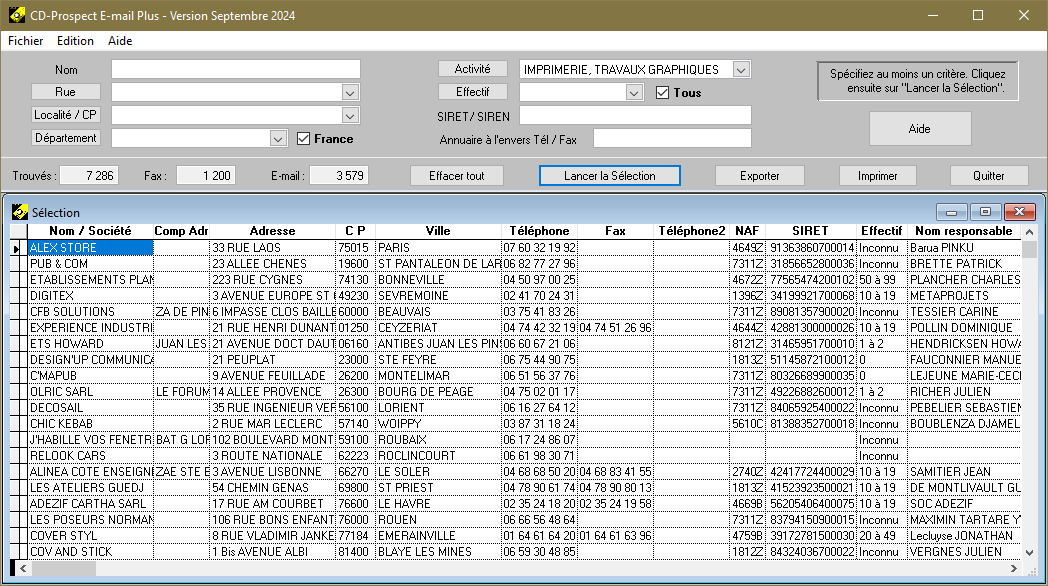Image resolution: width=1048 pixels, height=586 pixels.
Task: Click the row pointer arrow beside ALEX STORE
Action: click(16, 247)
